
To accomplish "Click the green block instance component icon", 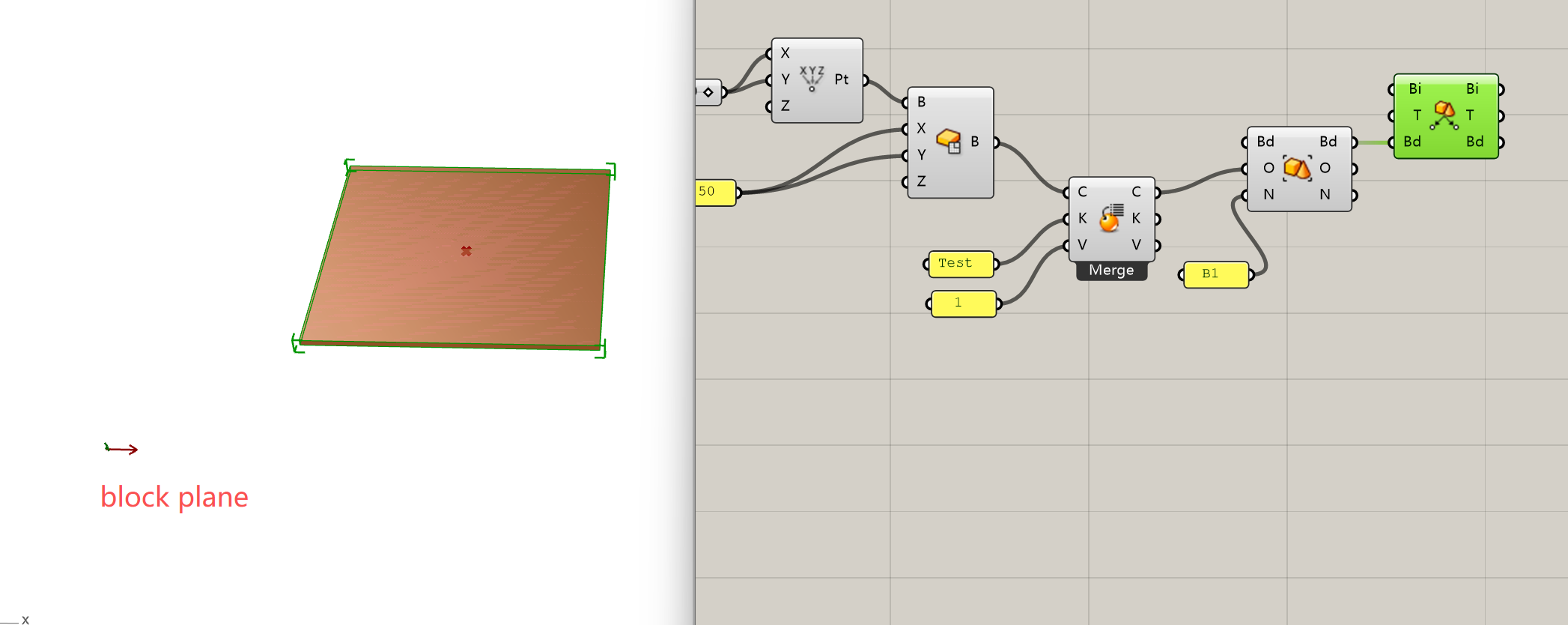I will tap(1444, 115).
